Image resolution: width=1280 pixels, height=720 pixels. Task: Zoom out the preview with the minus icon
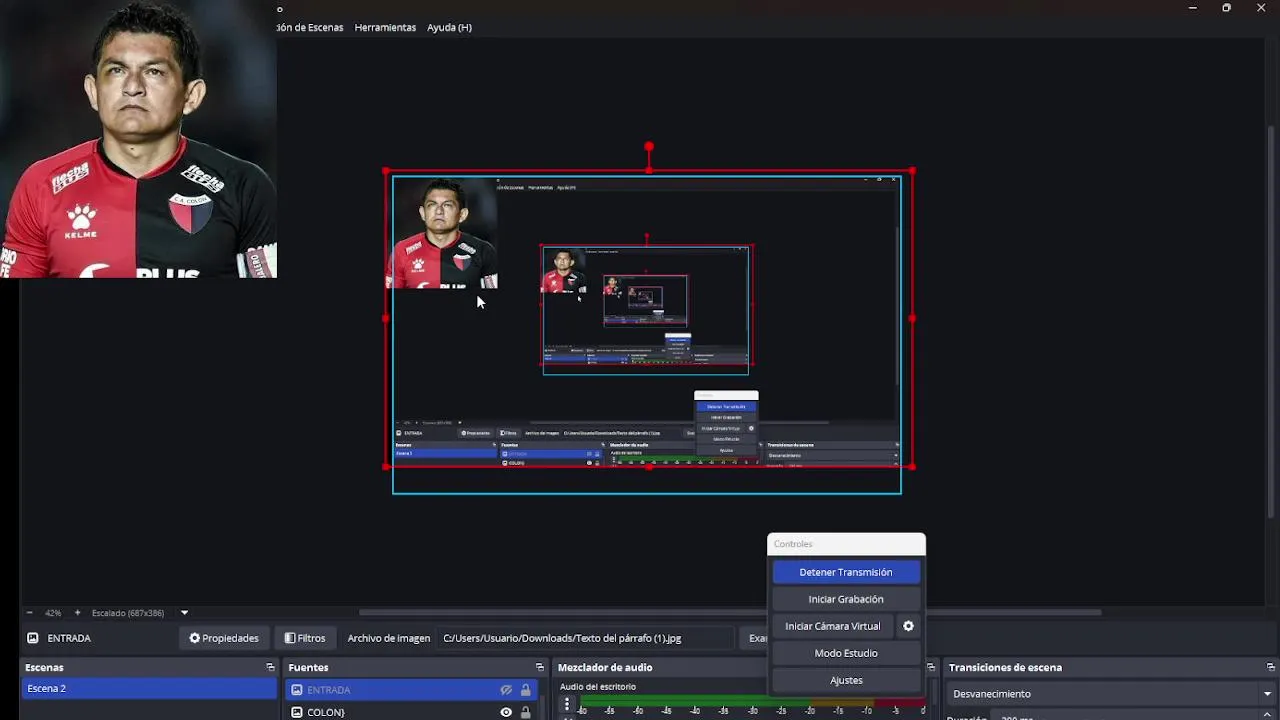pos(29,613)
